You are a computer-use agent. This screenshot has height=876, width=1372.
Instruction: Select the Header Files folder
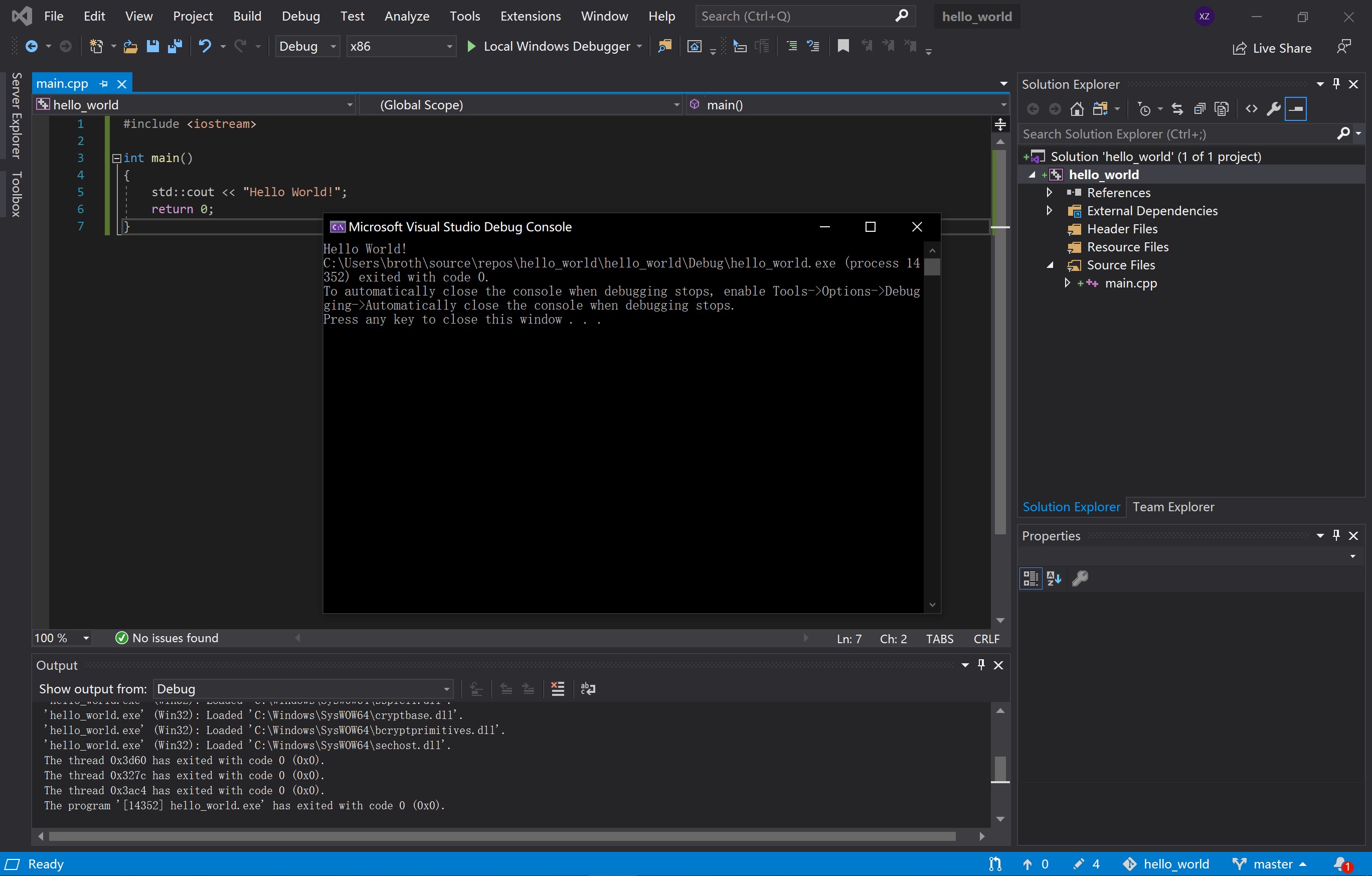tap(1122, 229)
